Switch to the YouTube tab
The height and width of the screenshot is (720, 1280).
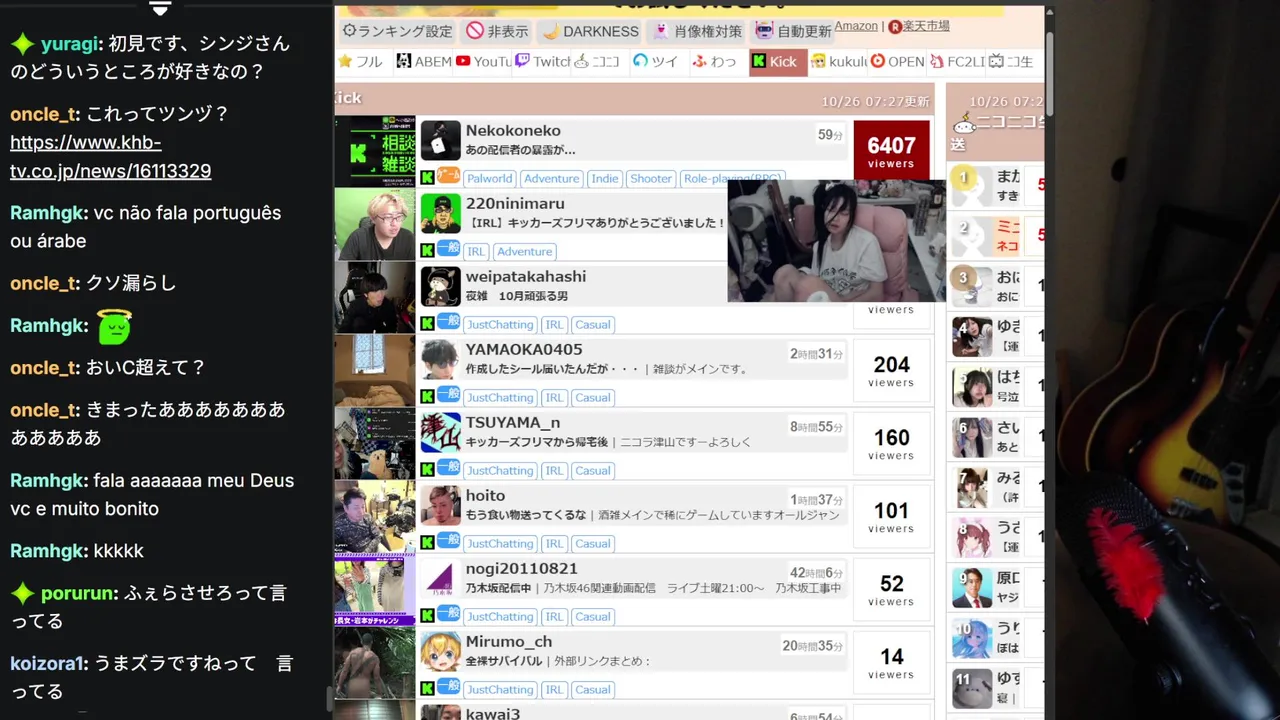[x=483, y=61]
